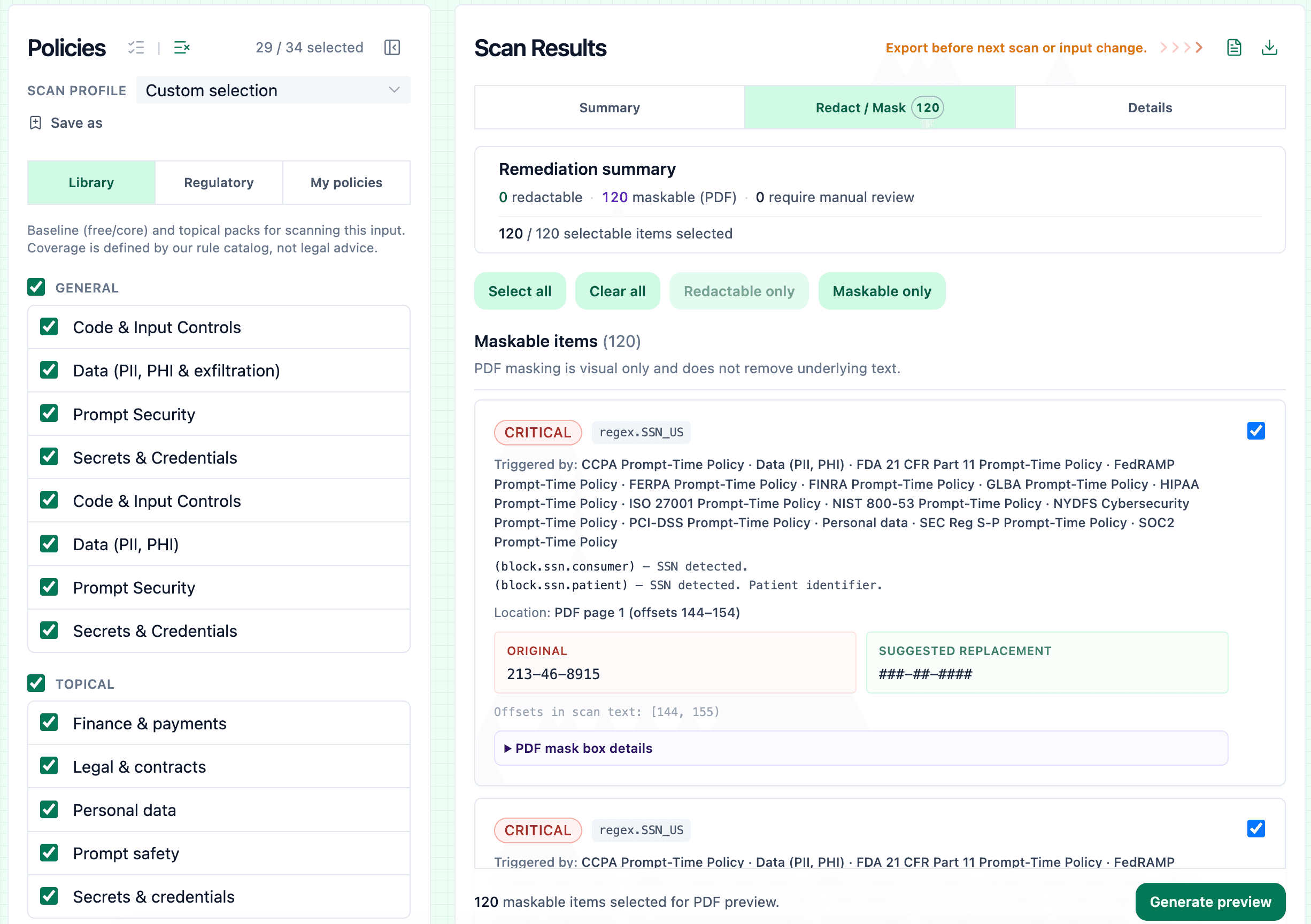
Task: Click the Save as bookmark icon
Action: tap(35, 123)
